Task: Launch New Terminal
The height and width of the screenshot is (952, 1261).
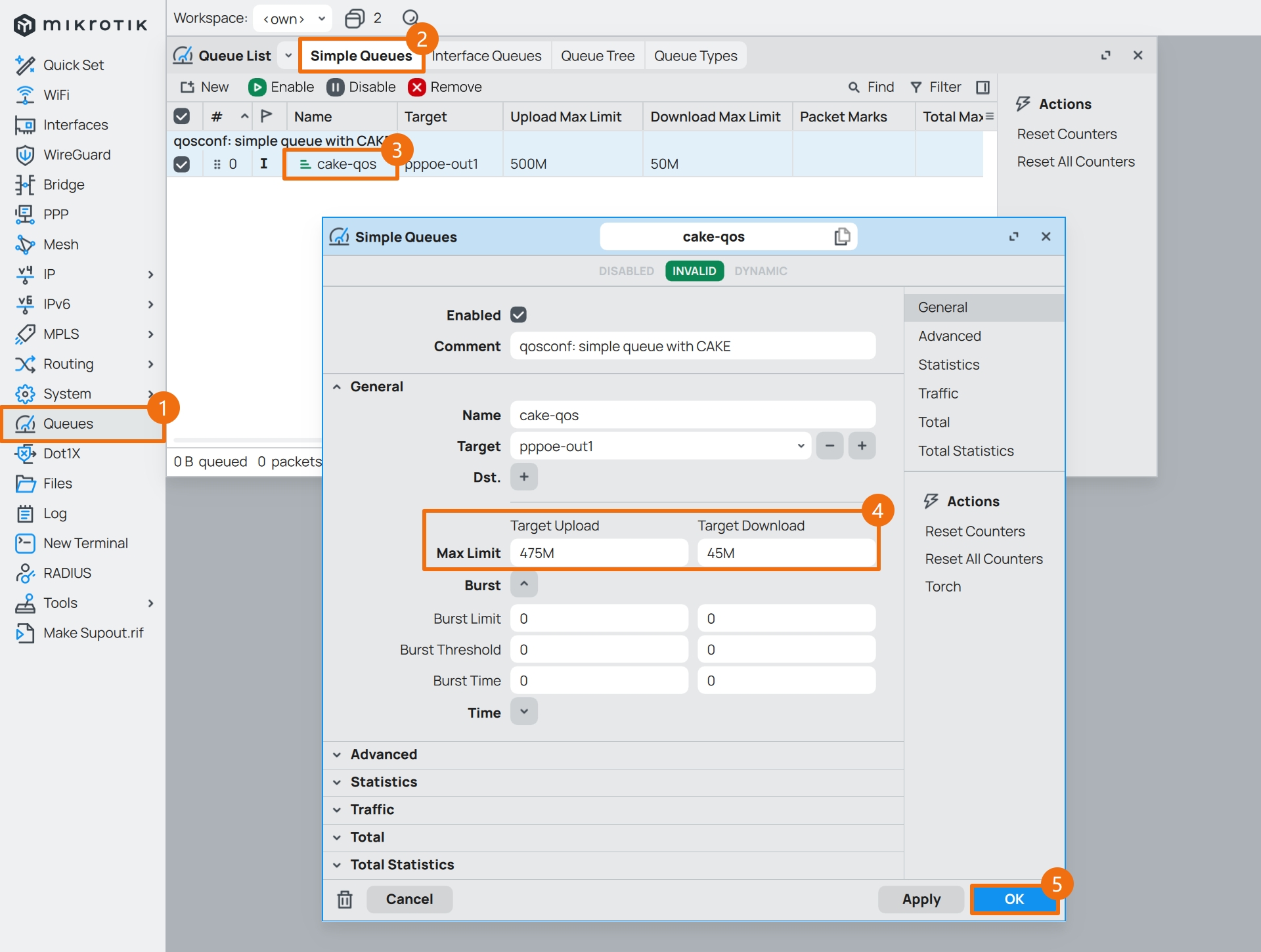Action: [85, 544]
